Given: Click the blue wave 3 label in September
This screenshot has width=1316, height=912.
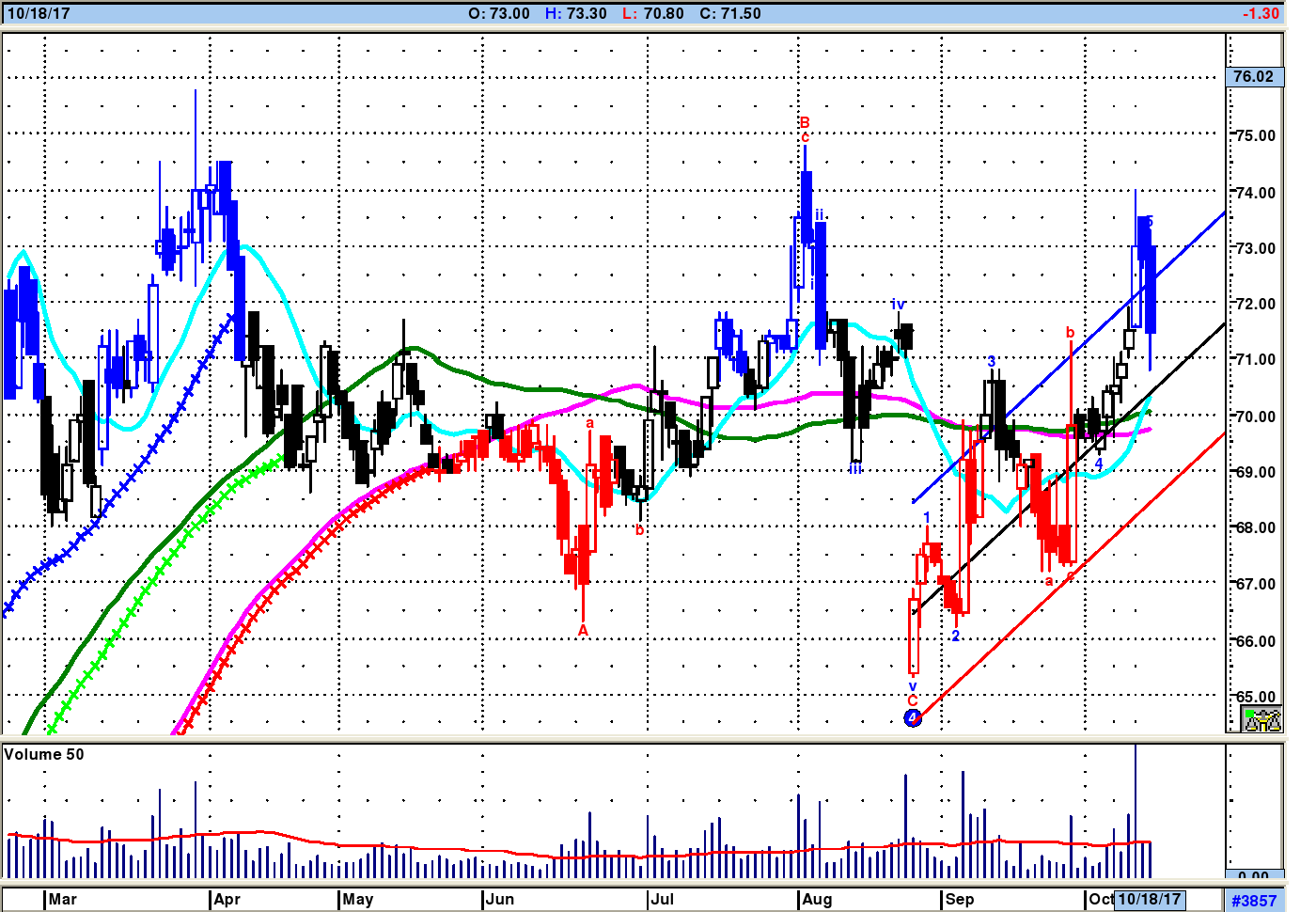Looking at the screenshot, I should pos(992,362).
